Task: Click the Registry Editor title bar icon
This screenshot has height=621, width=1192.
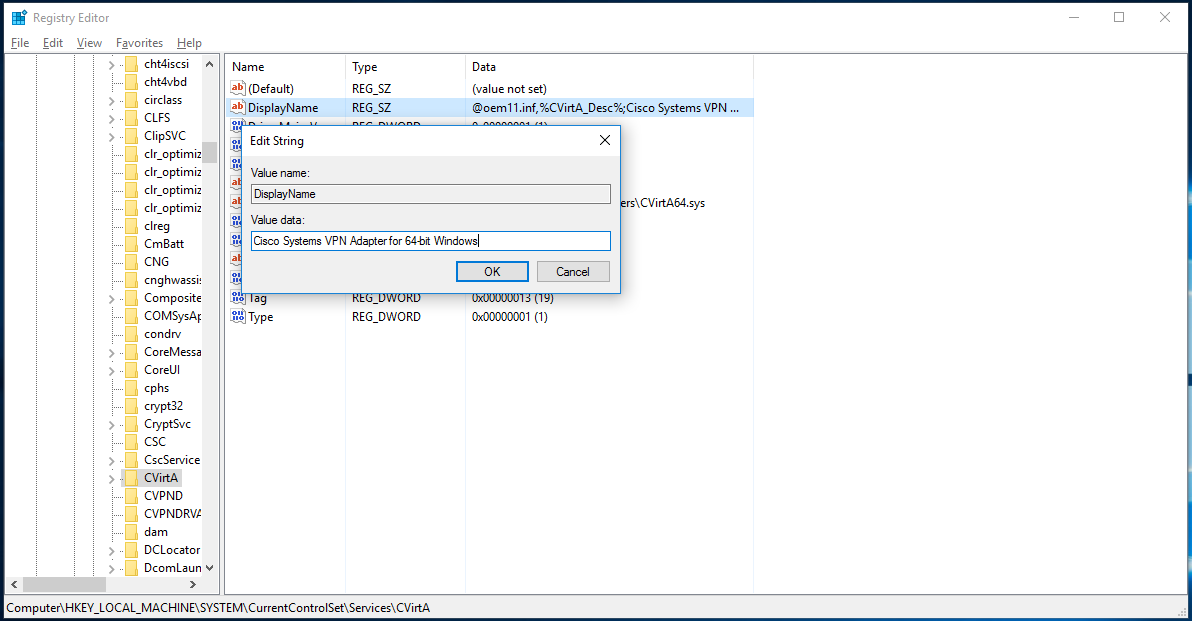Action: [x=19, y=17]
